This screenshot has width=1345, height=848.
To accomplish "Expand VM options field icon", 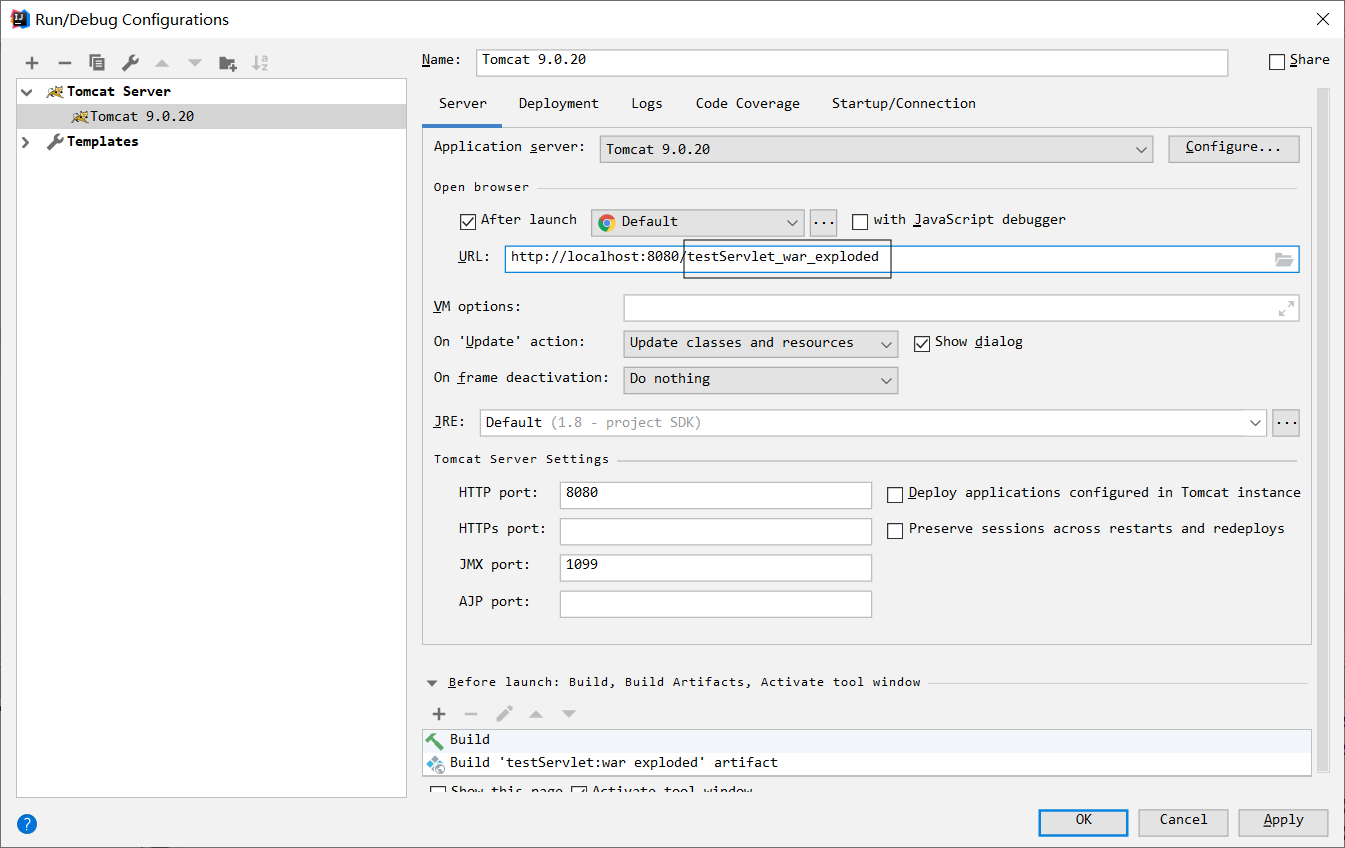I will pyautogui.click(x=1286, y=309).
